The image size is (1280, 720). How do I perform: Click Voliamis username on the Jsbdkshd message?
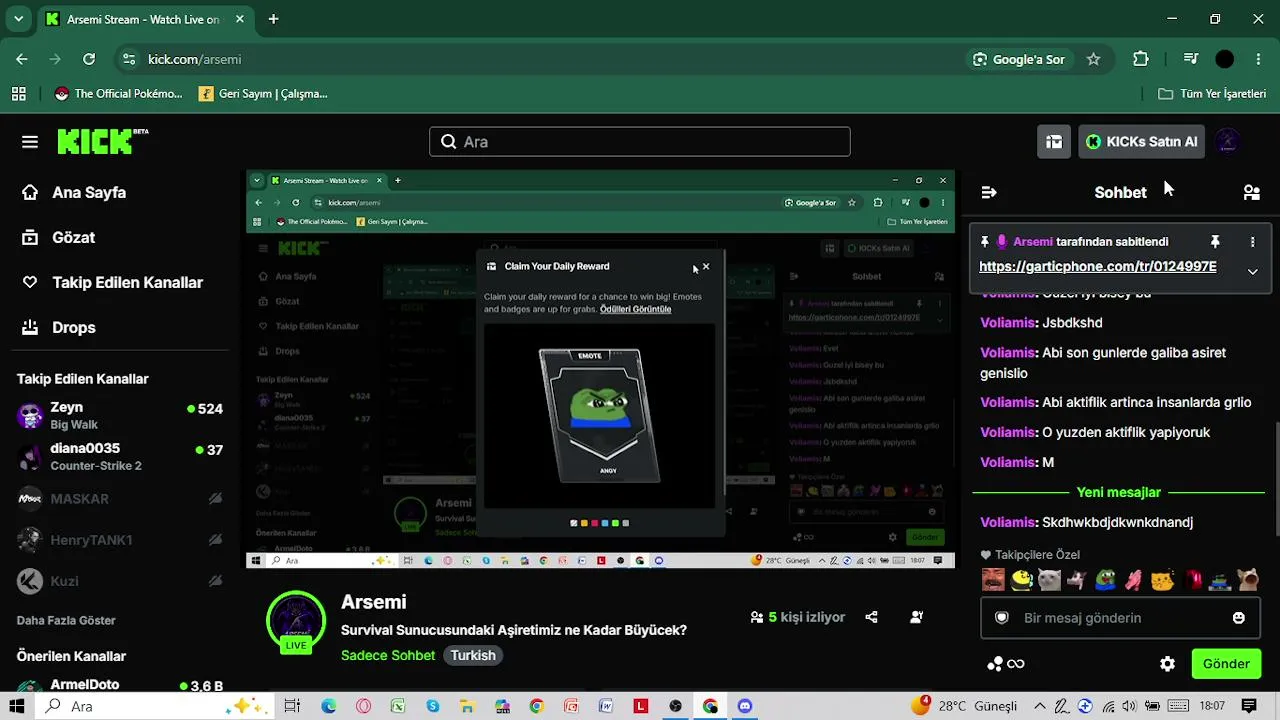coord(1008,323)
